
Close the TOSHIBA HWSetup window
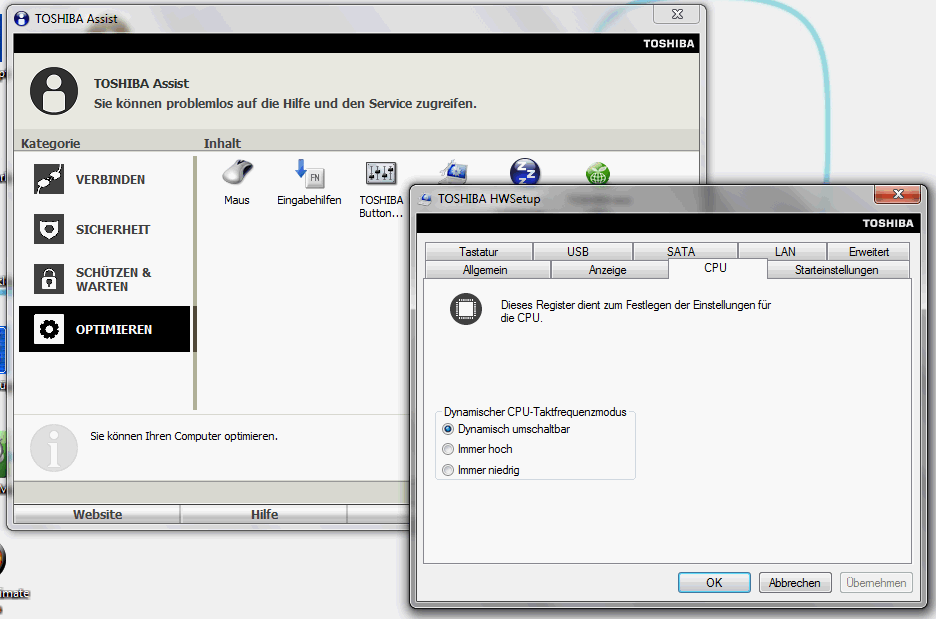[898, 194]
